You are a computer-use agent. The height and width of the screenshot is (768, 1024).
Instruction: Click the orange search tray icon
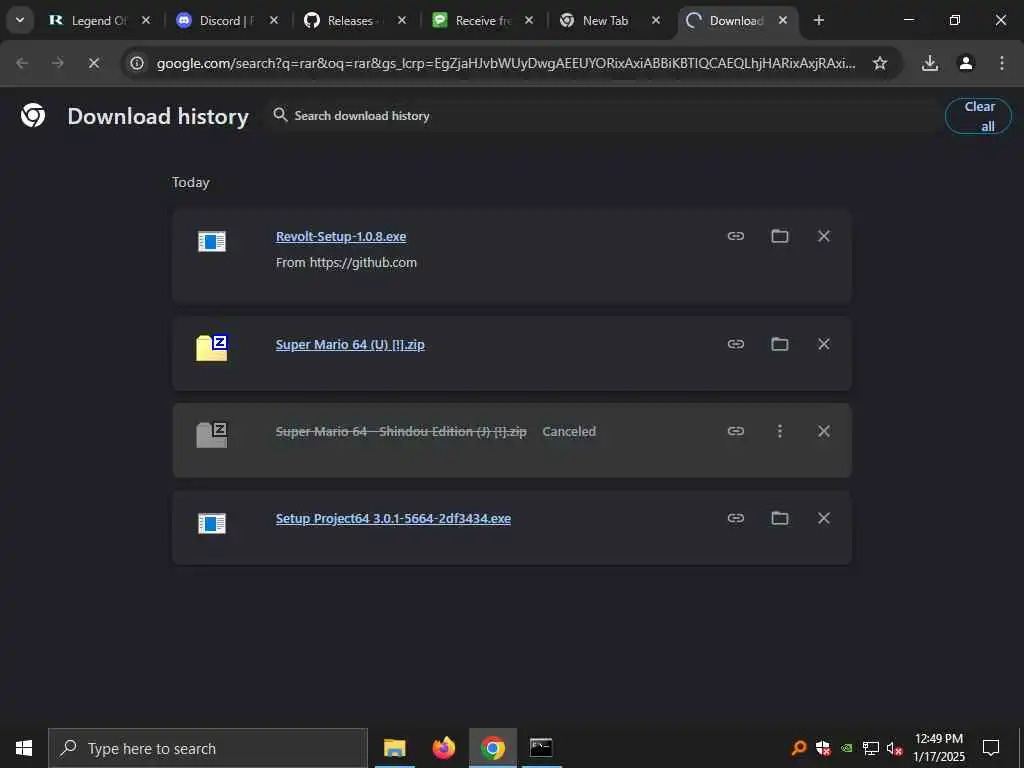click(x=799, y=748)
